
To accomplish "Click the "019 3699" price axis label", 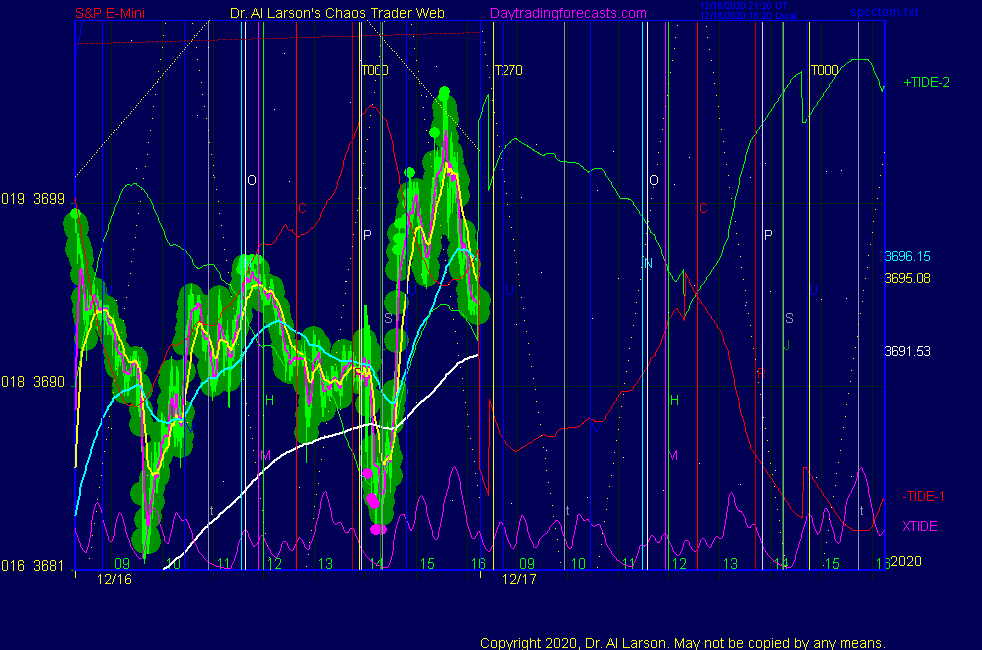I will [x=33, y=199].
